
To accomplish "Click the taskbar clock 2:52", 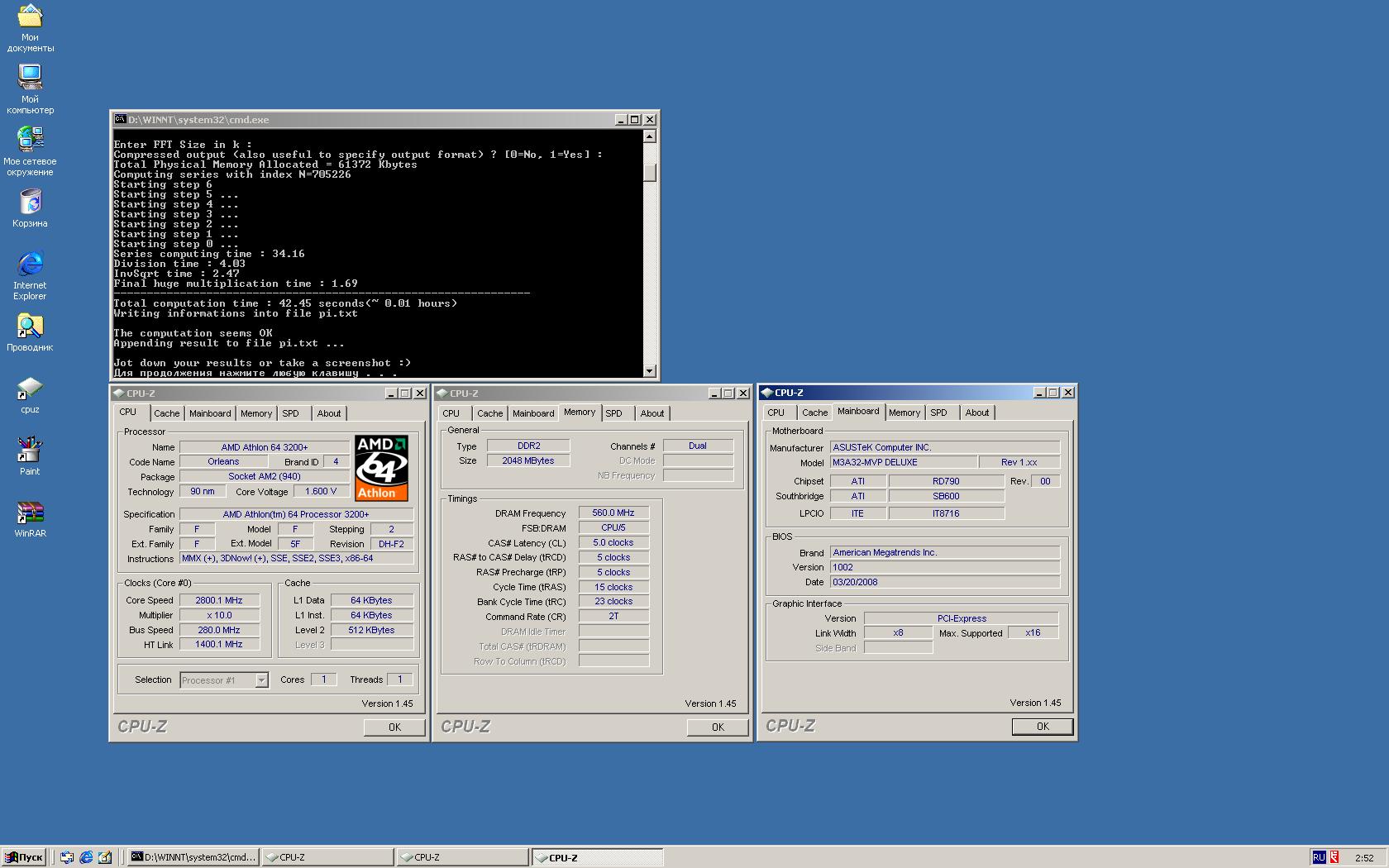I will coord(1364,858).
